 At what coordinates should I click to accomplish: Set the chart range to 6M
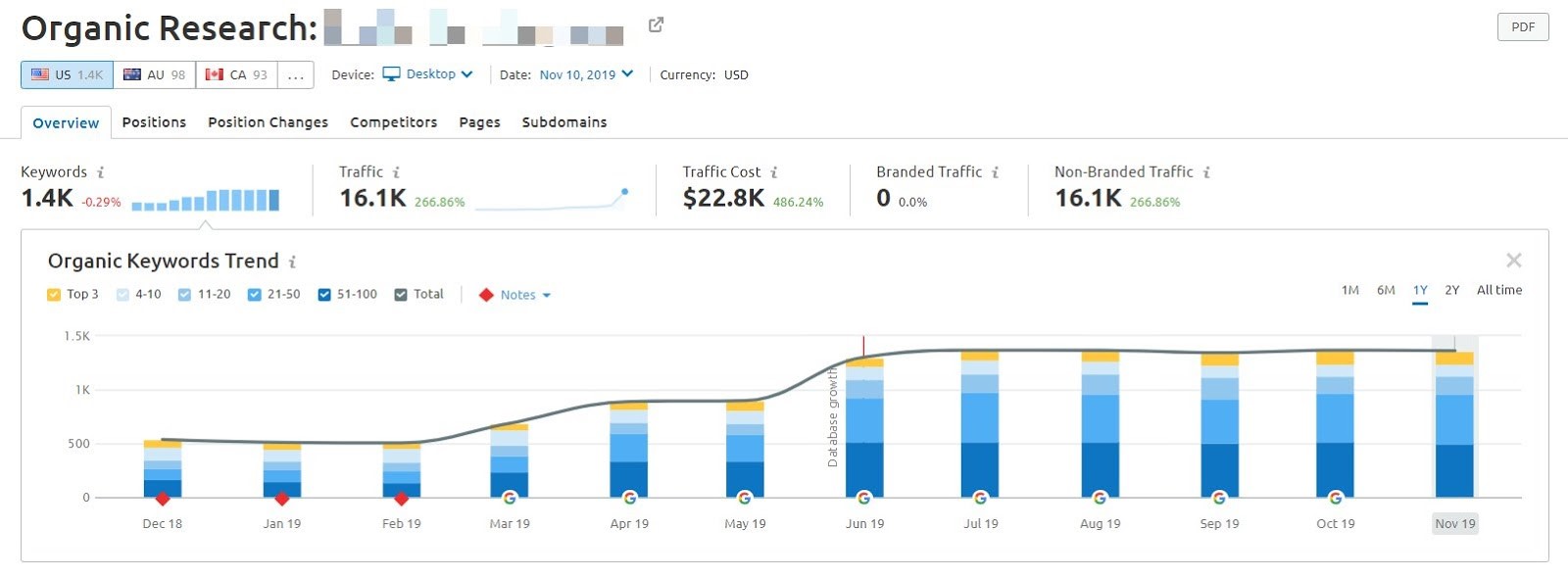[1386, 291]
